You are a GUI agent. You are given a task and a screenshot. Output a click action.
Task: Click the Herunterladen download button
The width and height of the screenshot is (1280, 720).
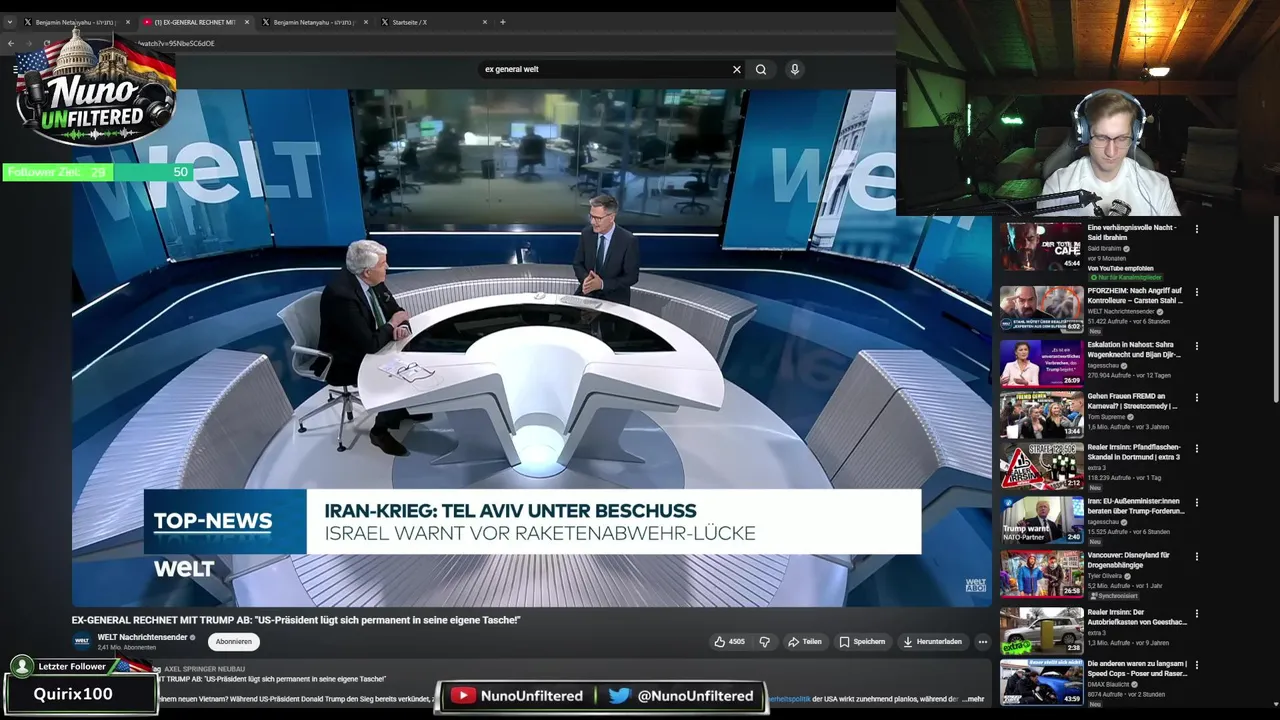(x=932, y=642)
